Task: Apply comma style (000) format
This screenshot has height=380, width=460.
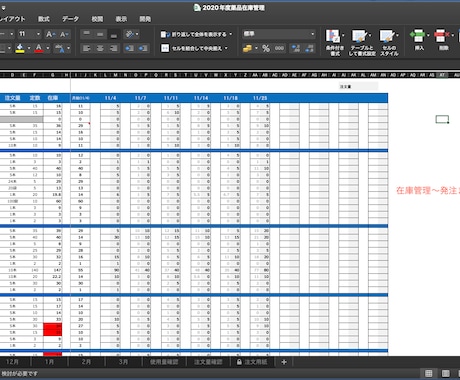Action: point(279,49)
